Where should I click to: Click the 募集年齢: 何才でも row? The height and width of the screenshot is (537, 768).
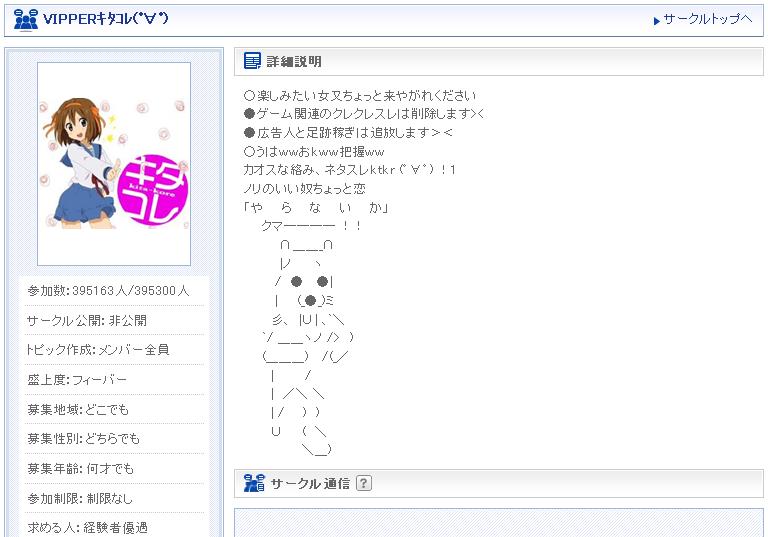coord(114,469)
